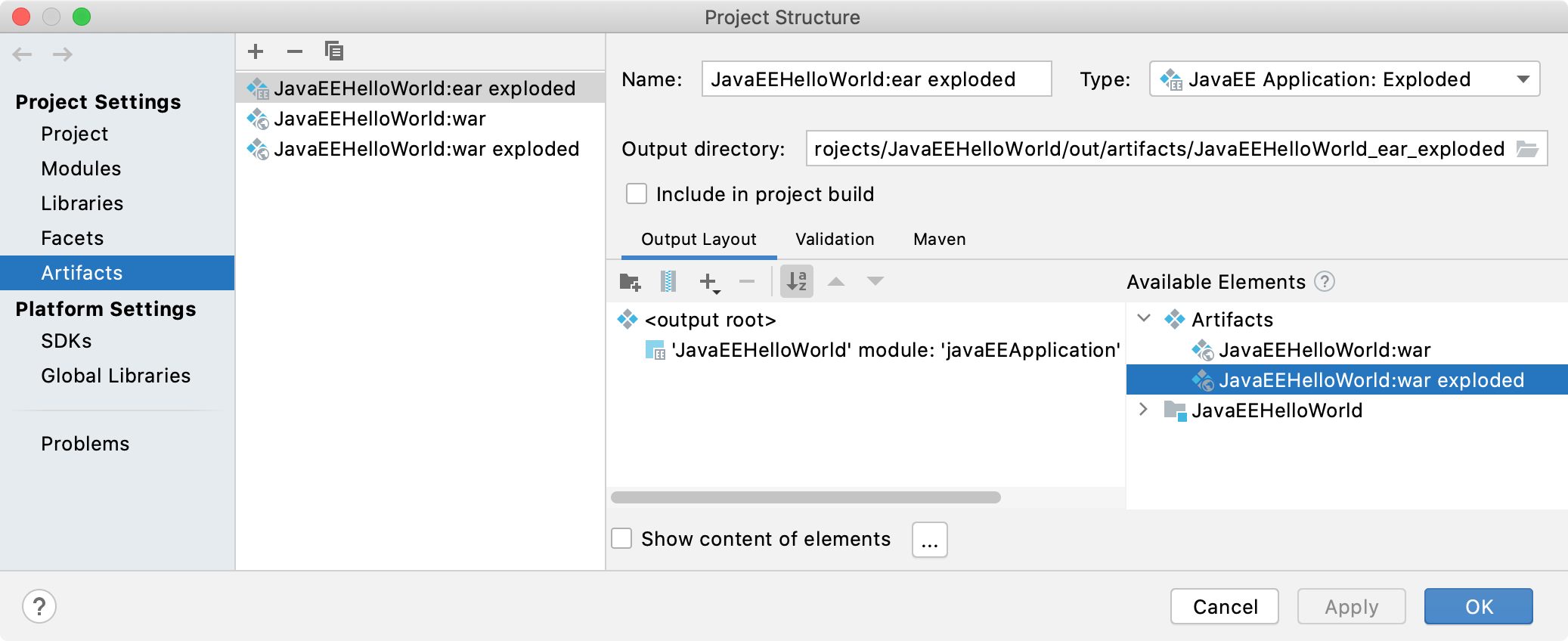The height and width of the screenshot is (641, 1568).
Task: Open the Available Elements help icon
Action: click(x=1325, y=282)
